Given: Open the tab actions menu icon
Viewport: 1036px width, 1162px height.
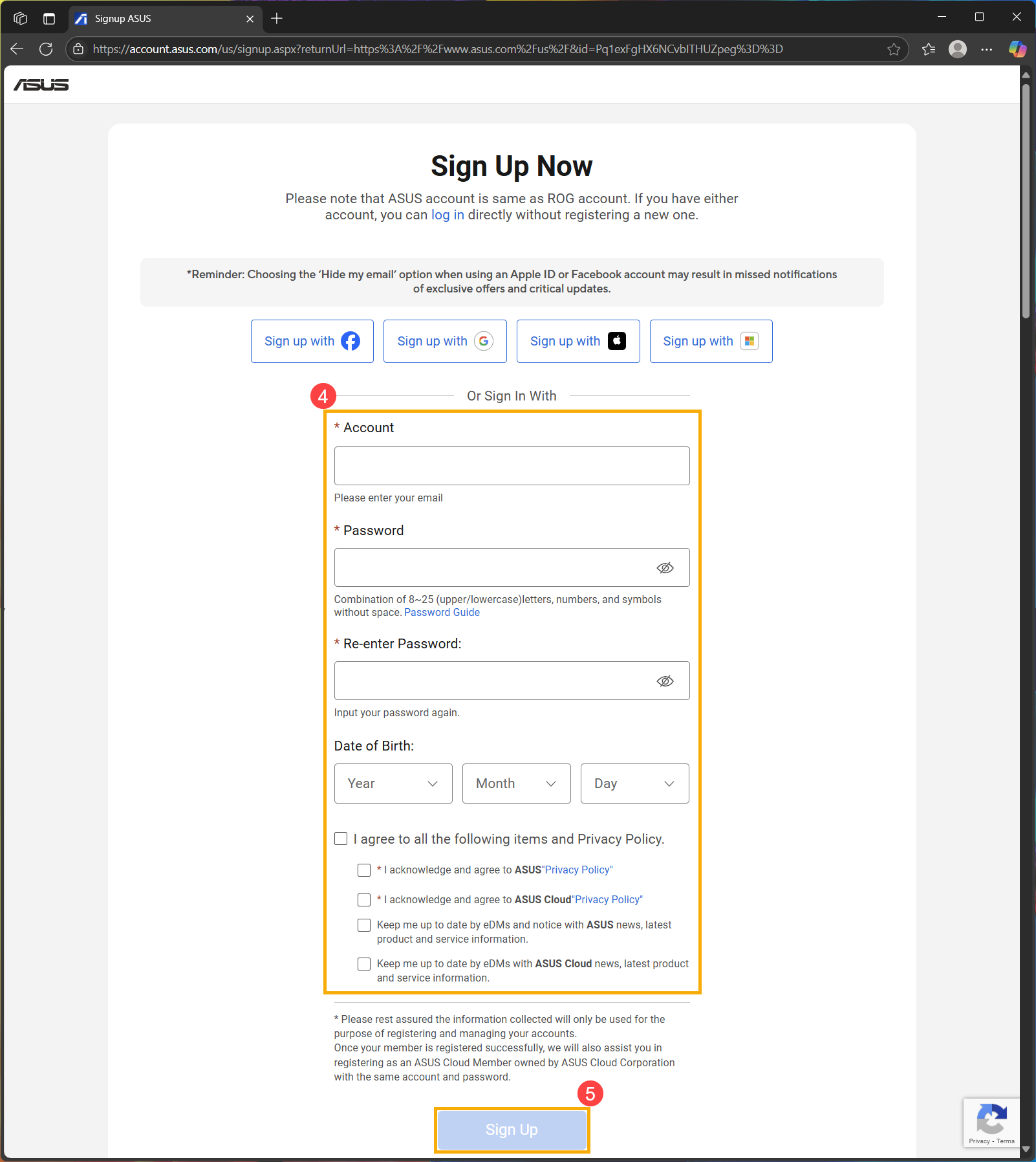Looking at the screenshot, I should [x=49, y=18].
